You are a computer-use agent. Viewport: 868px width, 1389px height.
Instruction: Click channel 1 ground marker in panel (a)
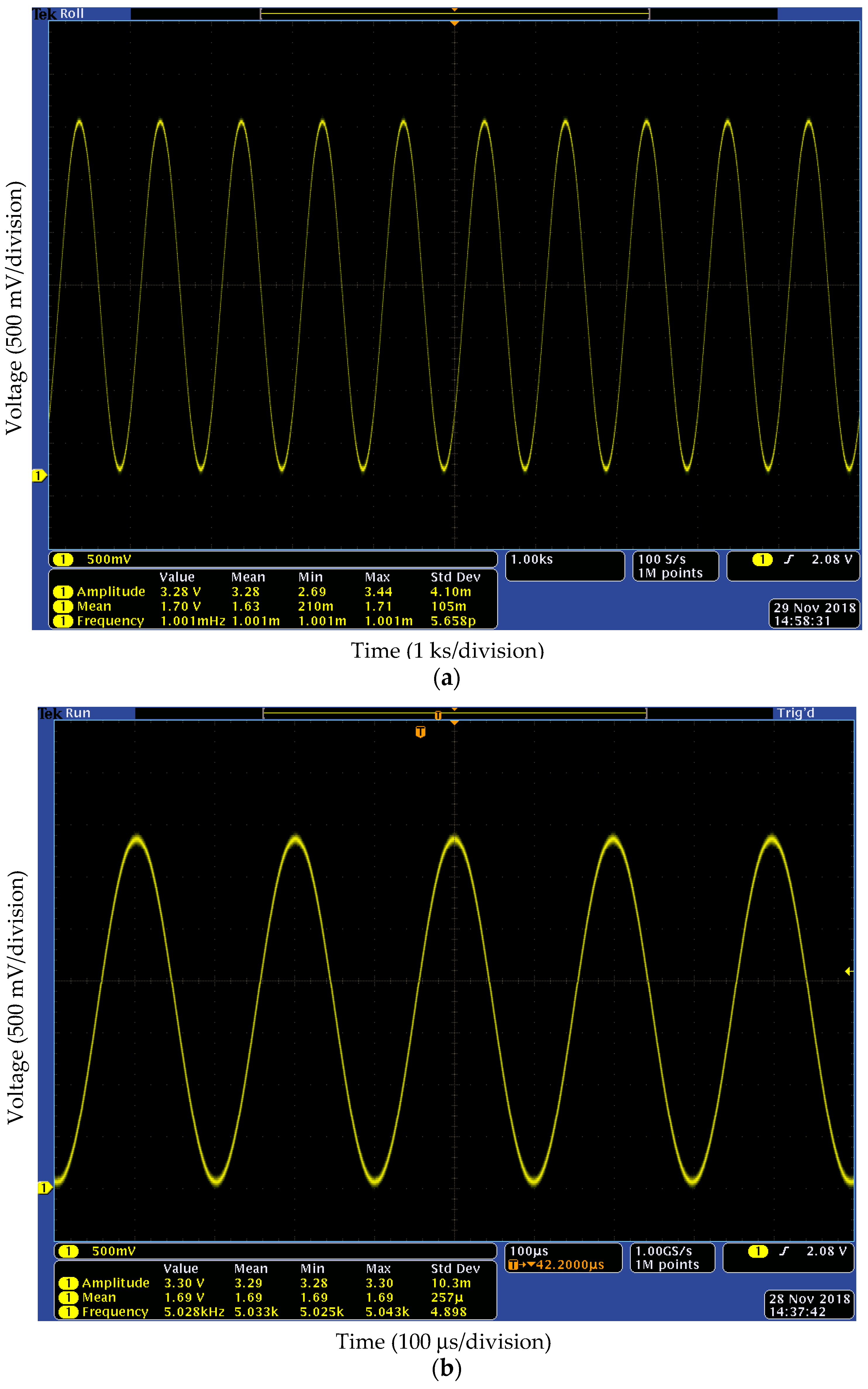click(38, 476)
